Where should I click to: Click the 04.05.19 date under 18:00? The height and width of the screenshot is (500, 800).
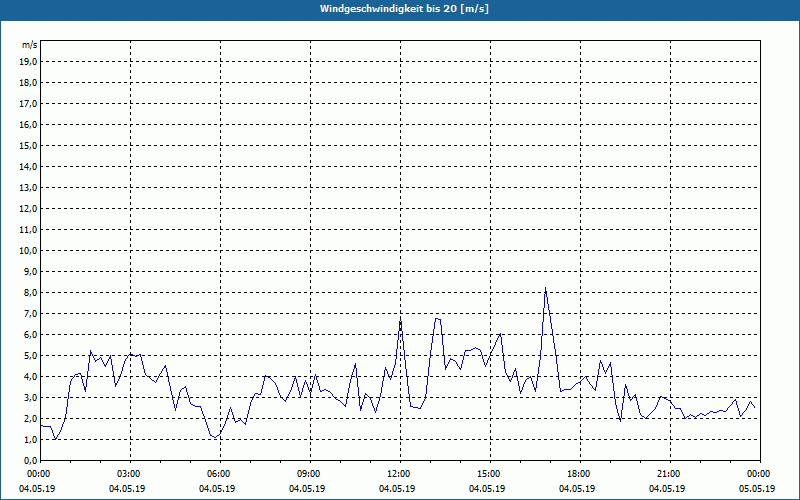pos(577,489)
